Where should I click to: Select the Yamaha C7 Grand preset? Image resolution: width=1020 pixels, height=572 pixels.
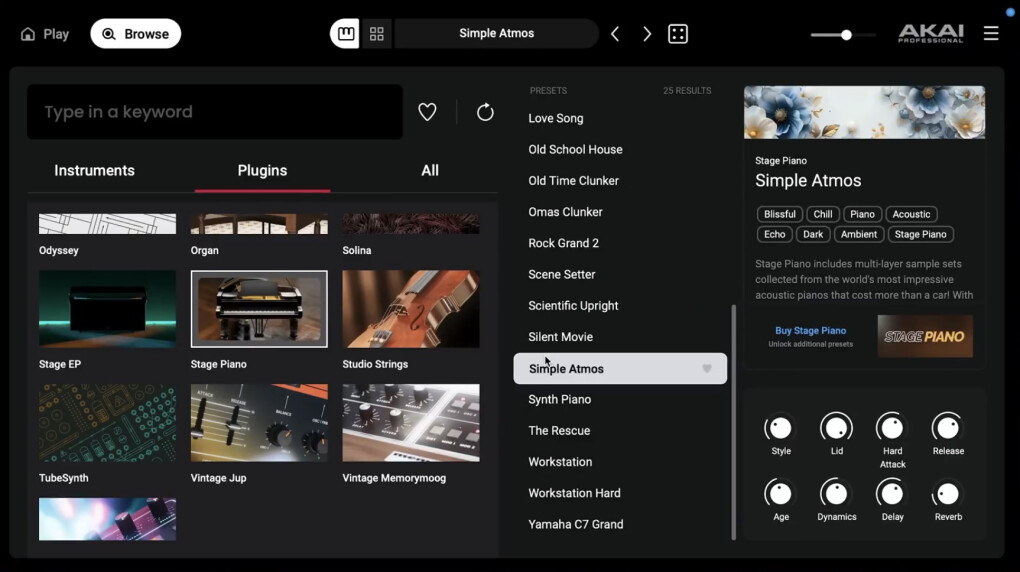(575, 524)
